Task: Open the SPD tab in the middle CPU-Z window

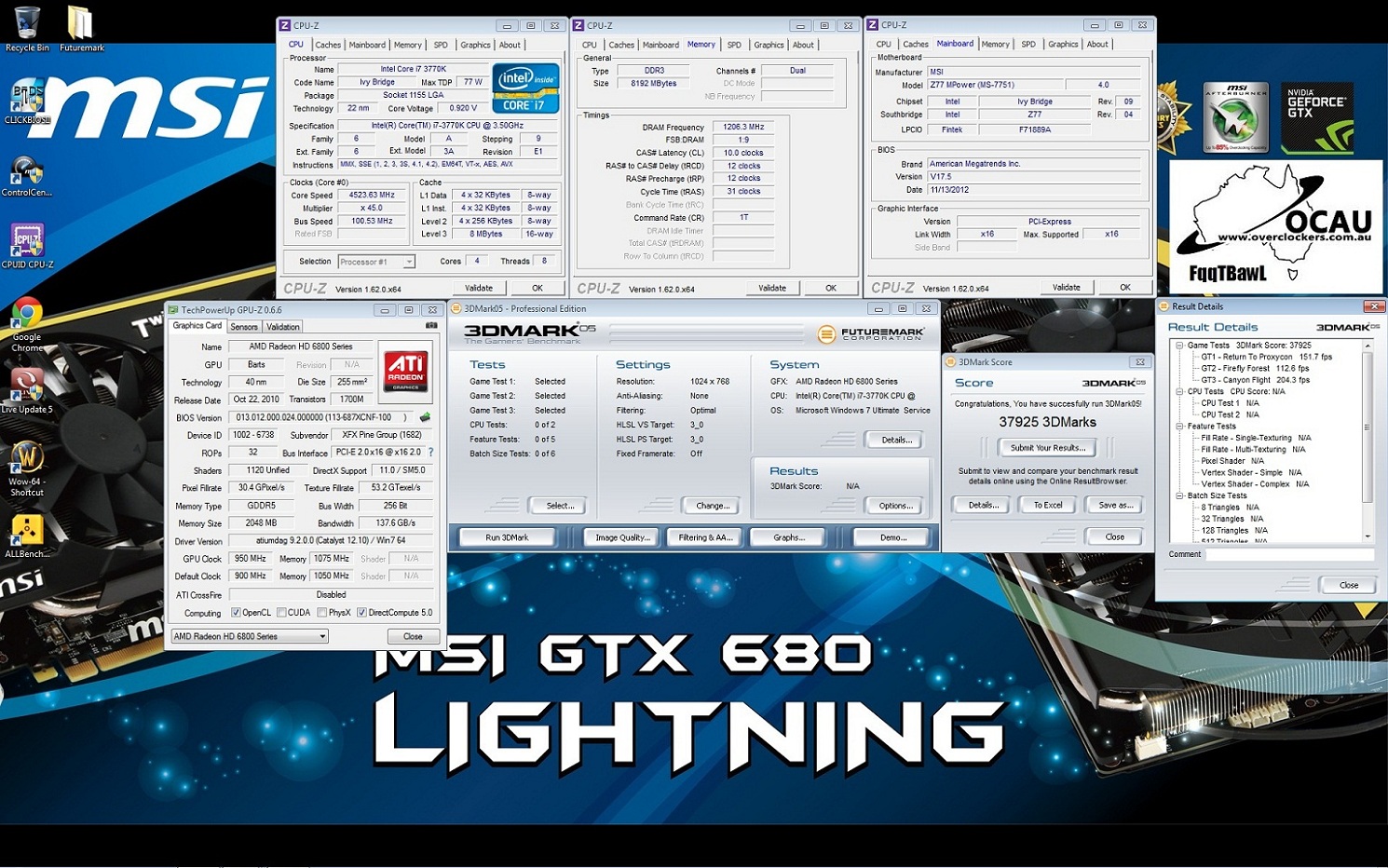Action: pyautogui.click(x=734, y=45)
